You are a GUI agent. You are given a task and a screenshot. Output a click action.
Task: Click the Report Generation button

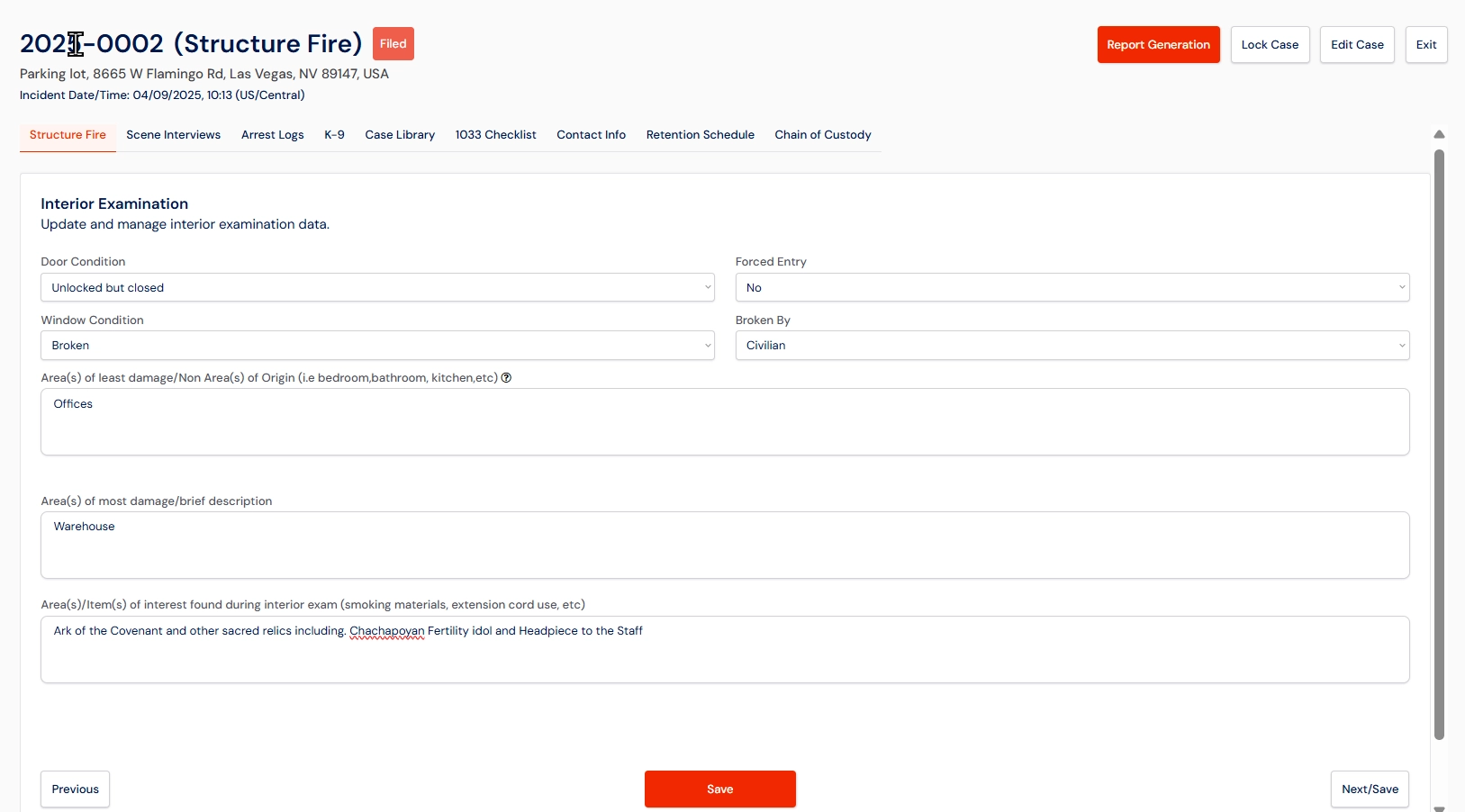(x=1158, y=44)
